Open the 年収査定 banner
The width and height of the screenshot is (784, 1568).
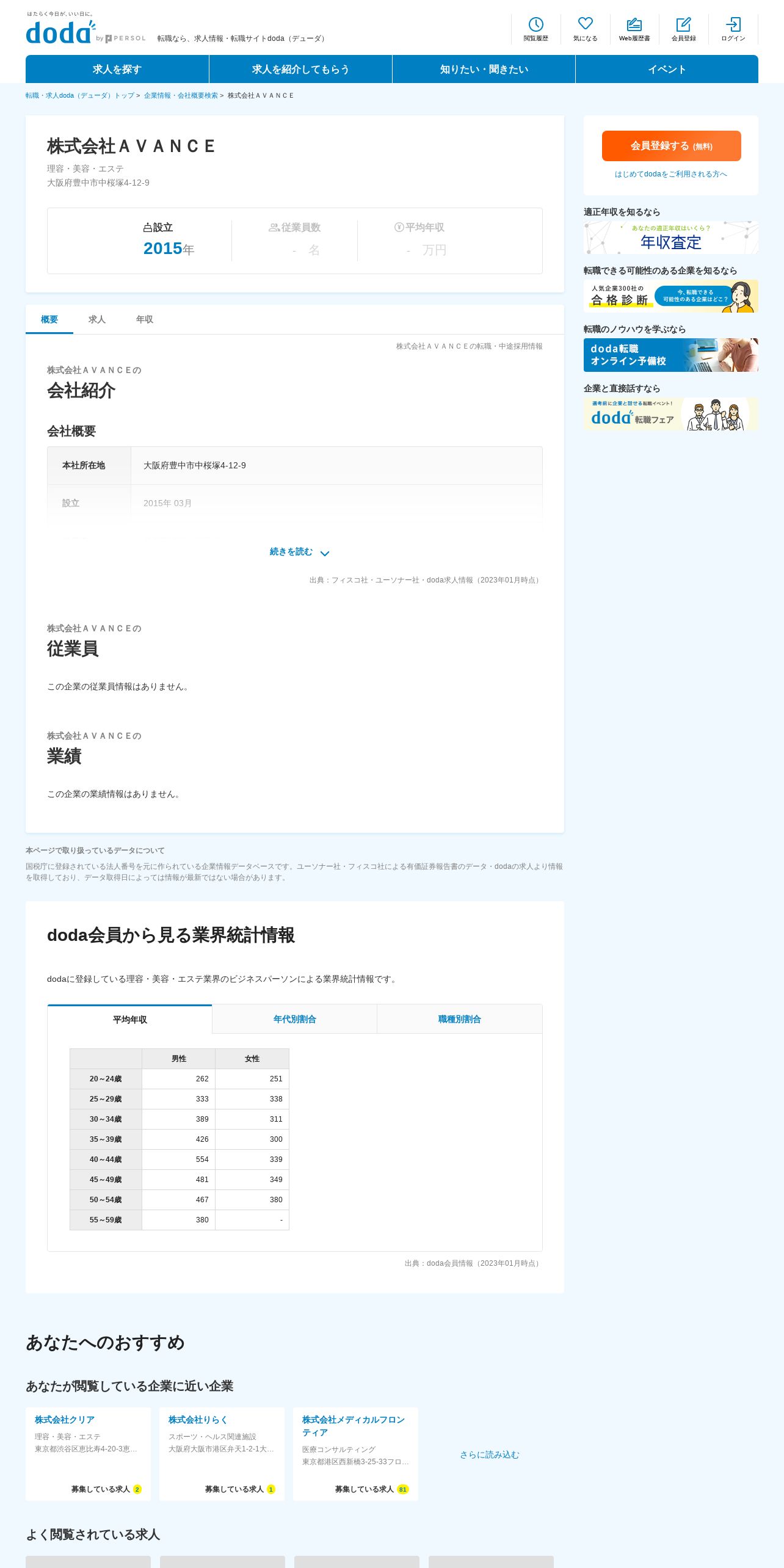coord(671,238)
